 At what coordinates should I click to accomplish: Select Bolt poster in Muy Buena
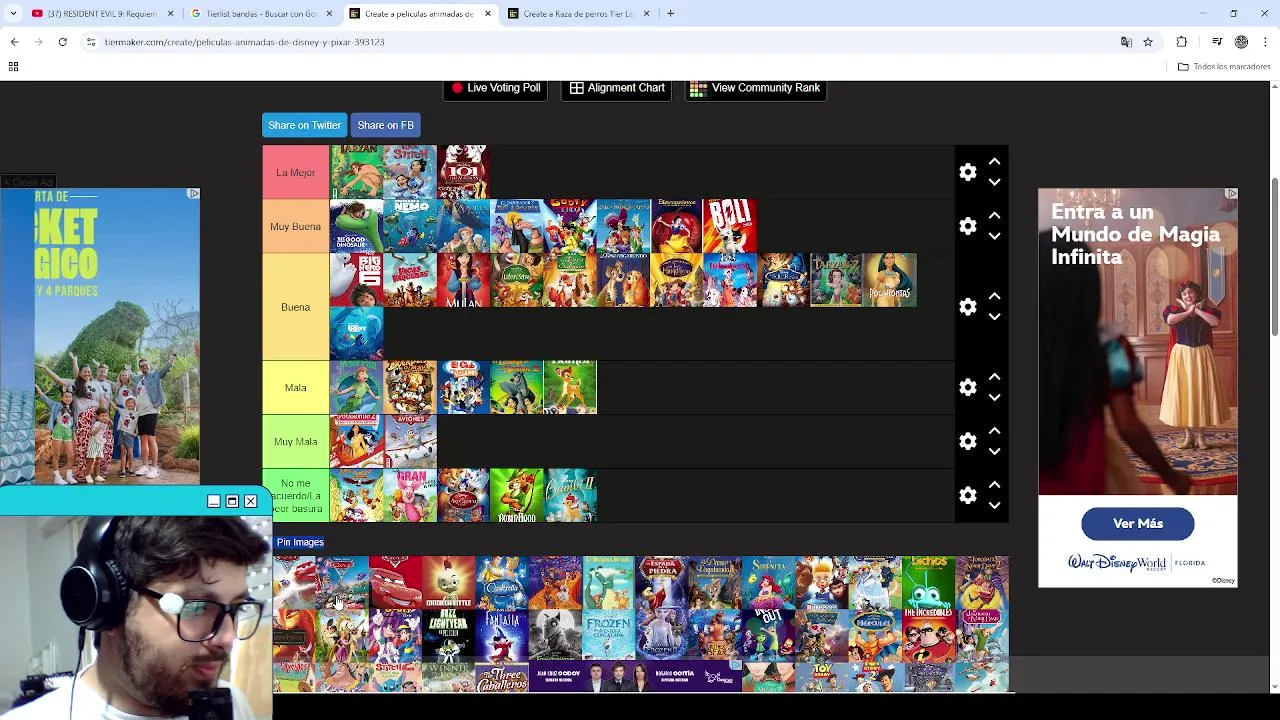[730, 226]
